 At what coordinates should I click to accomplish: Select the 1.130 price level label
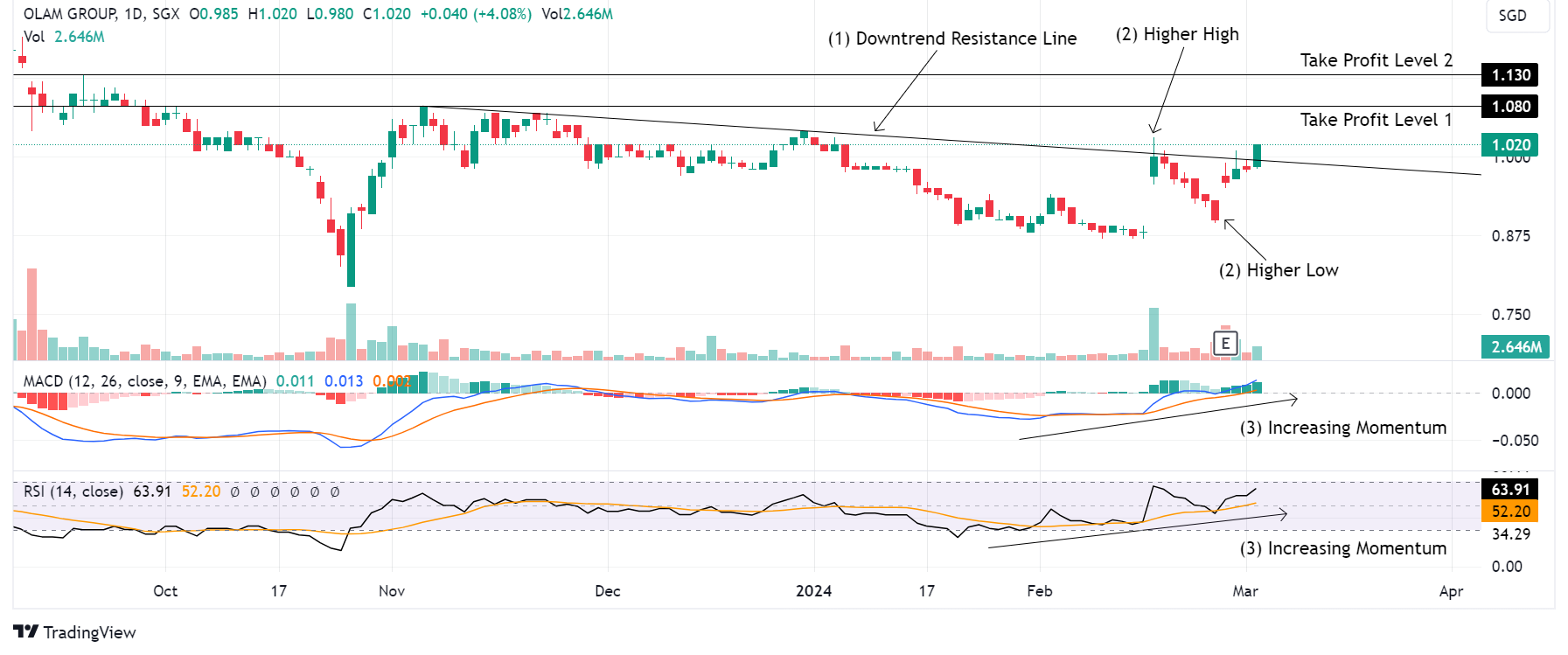tap(1510, 75)
